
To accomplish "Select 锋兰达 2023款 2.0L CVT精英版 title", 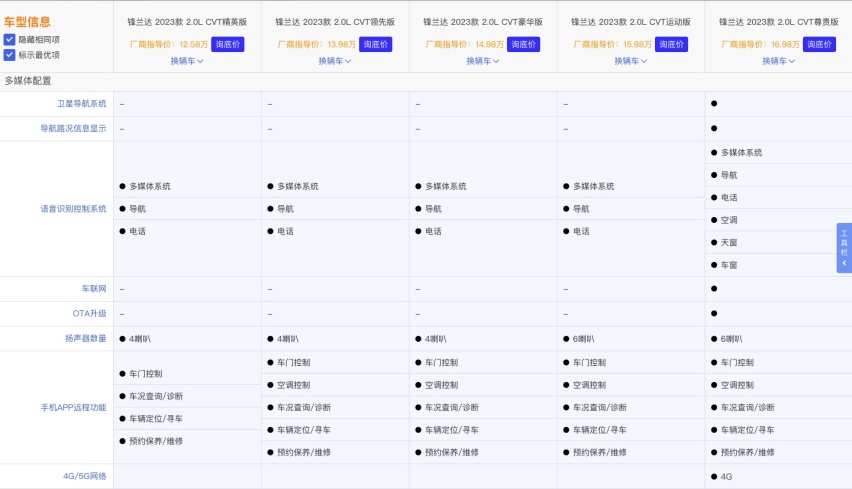I will (x=187, y=22).
